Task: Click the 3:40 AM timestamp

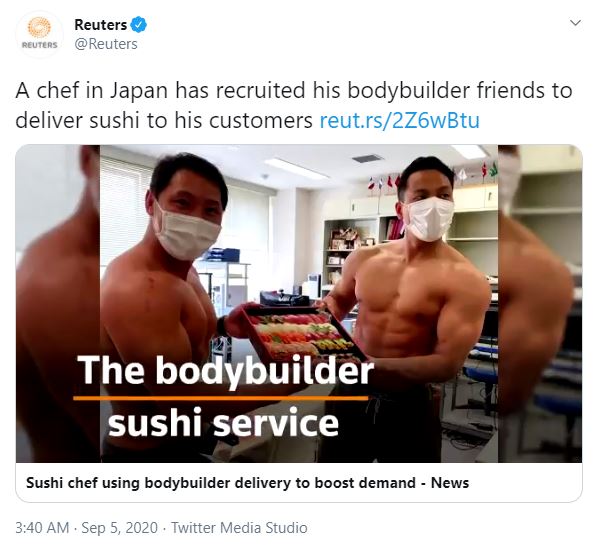Action: [x=42, y=528]
